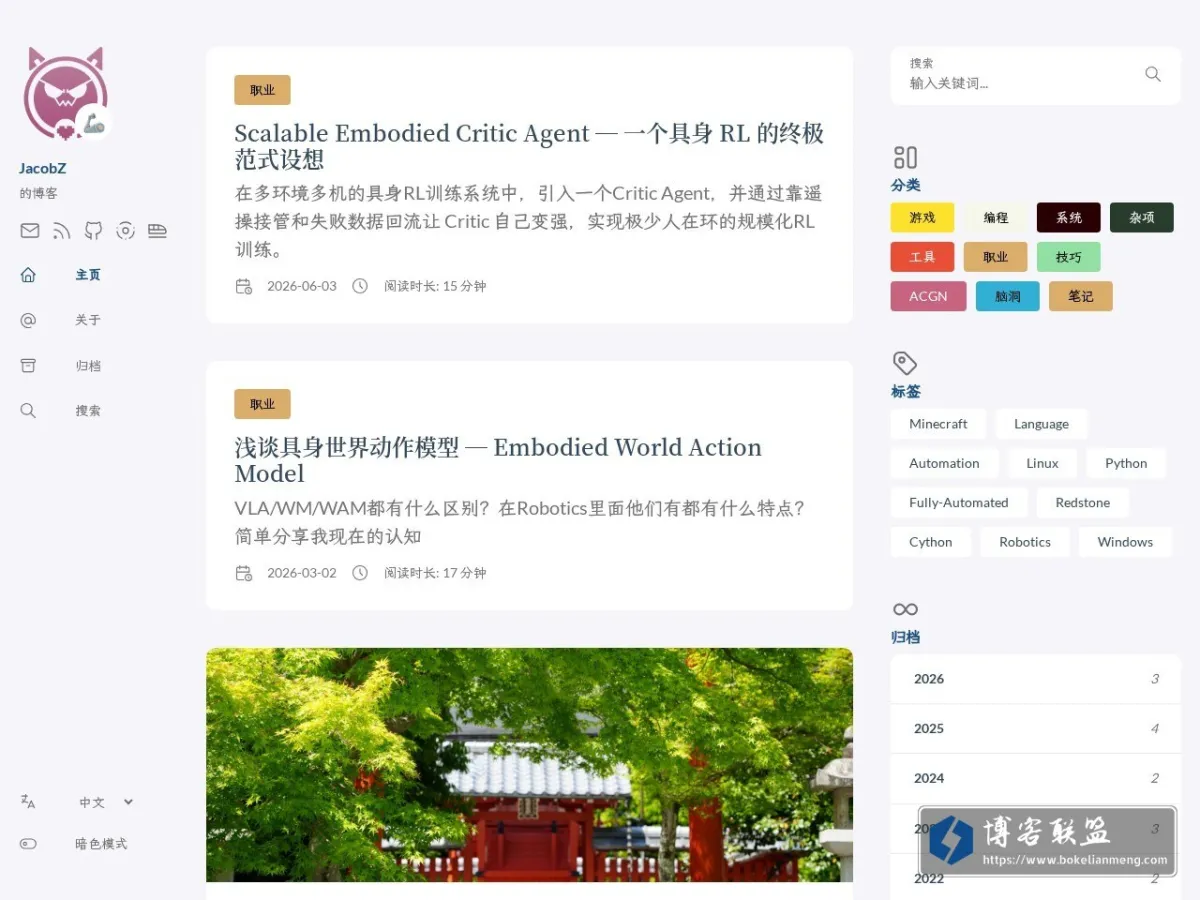This screenshot has width=1200, height=900.
Task: Select the tan 职业 category in sidebar
Action: point(995,257)
